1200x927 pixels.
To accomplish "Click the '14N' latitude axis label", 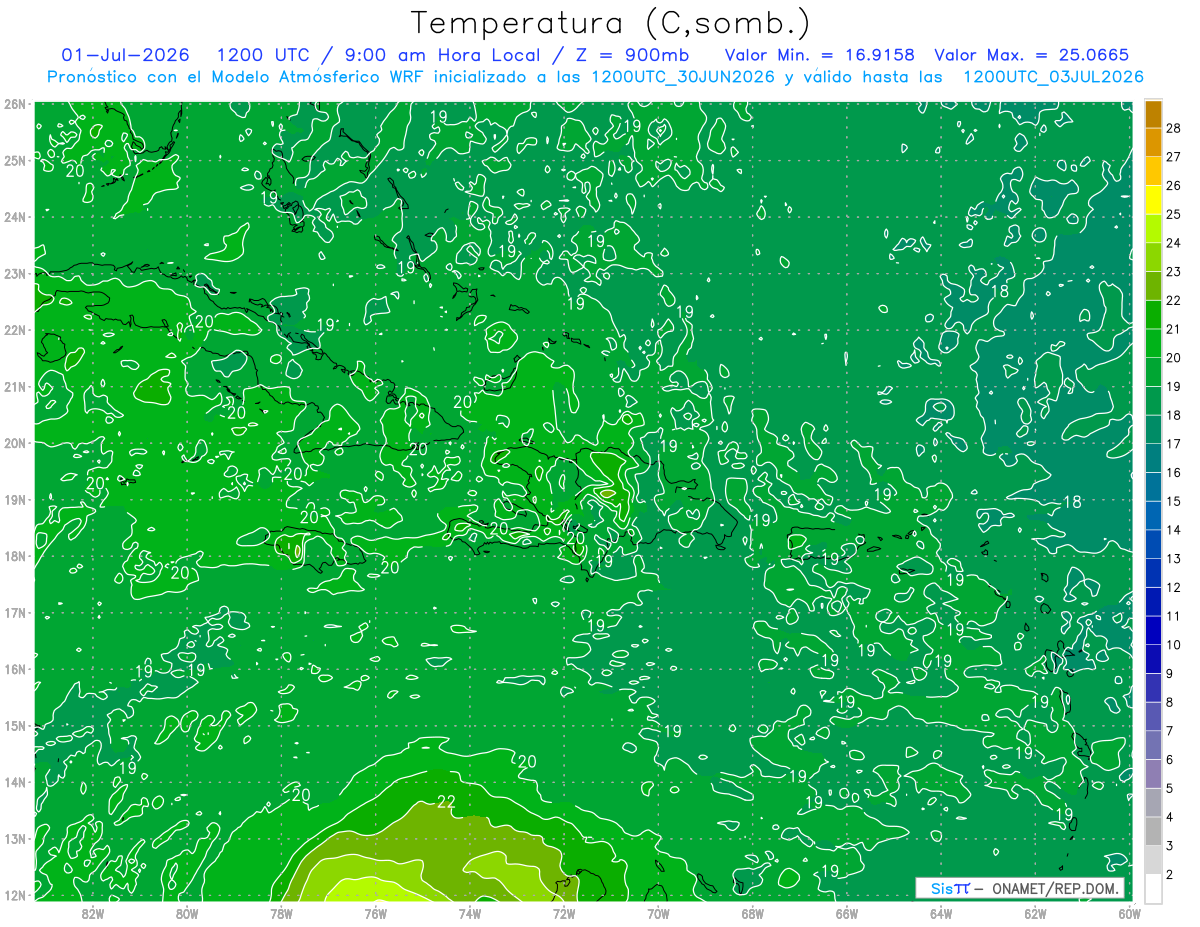I will pos(16,782).
